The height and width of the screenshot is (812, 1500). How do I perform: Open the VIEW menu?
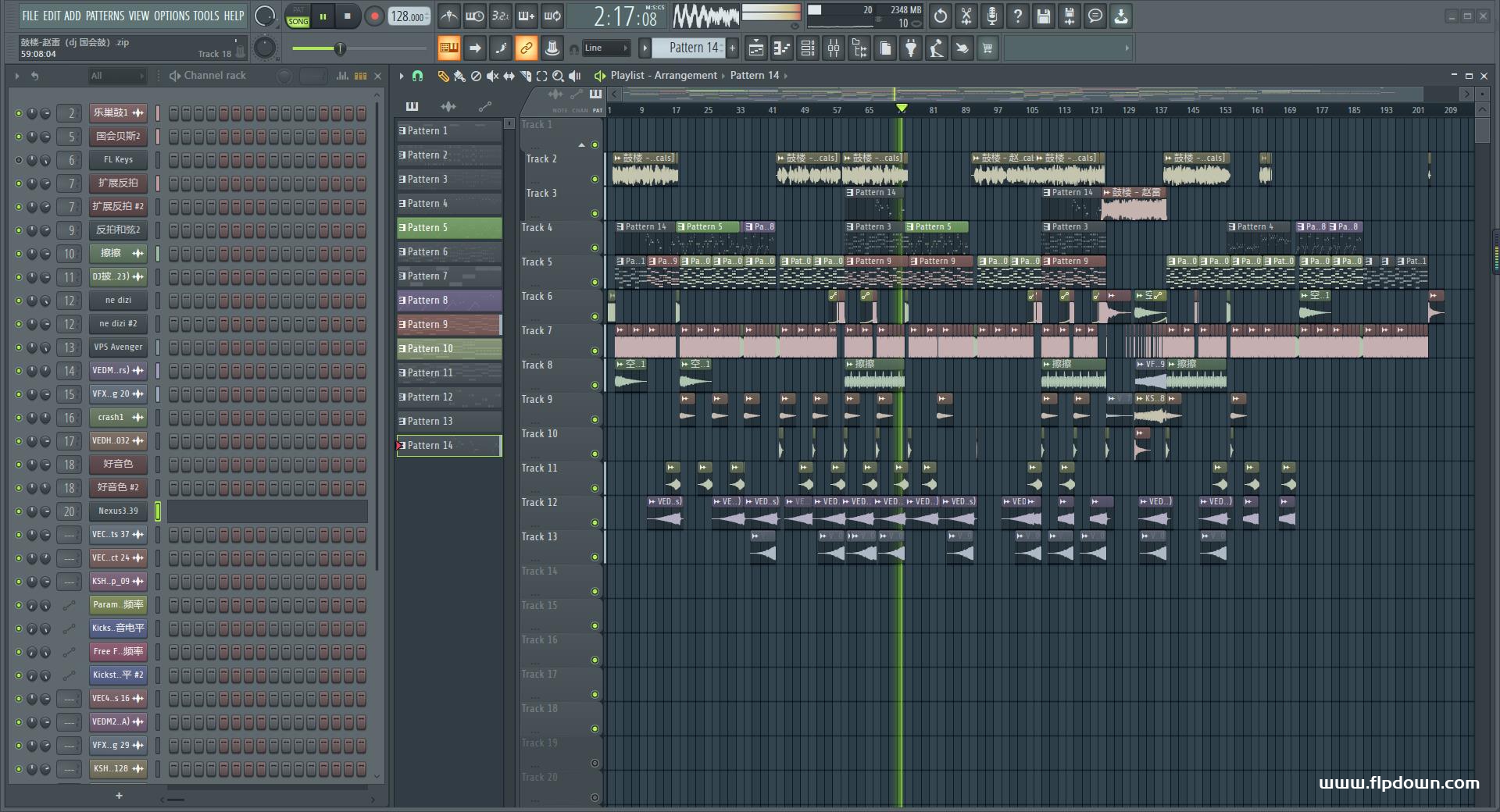pyautogui.click(x=139, y=16)
